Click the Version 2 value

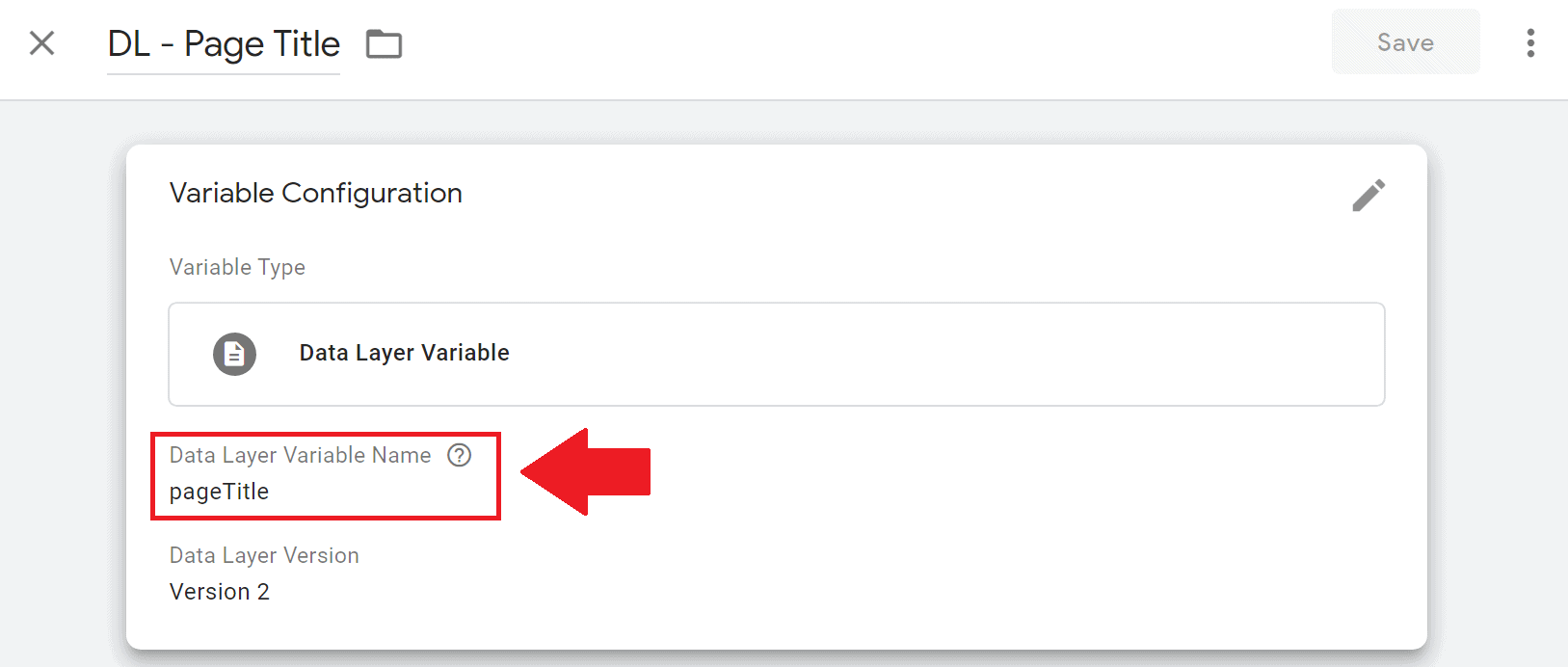[220, 592]
